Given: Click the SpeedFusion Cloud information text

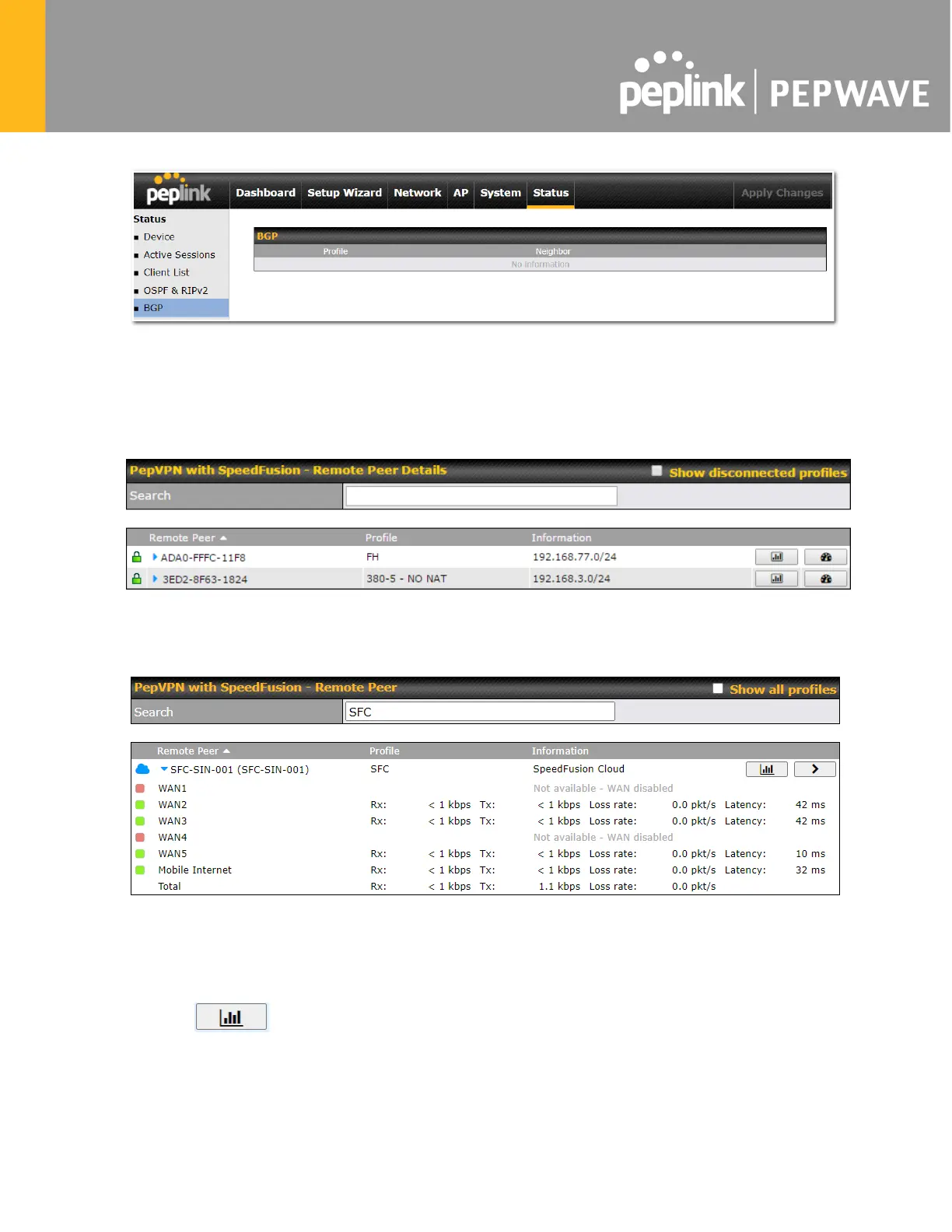Looking at the screenshot, I should 579,769.
